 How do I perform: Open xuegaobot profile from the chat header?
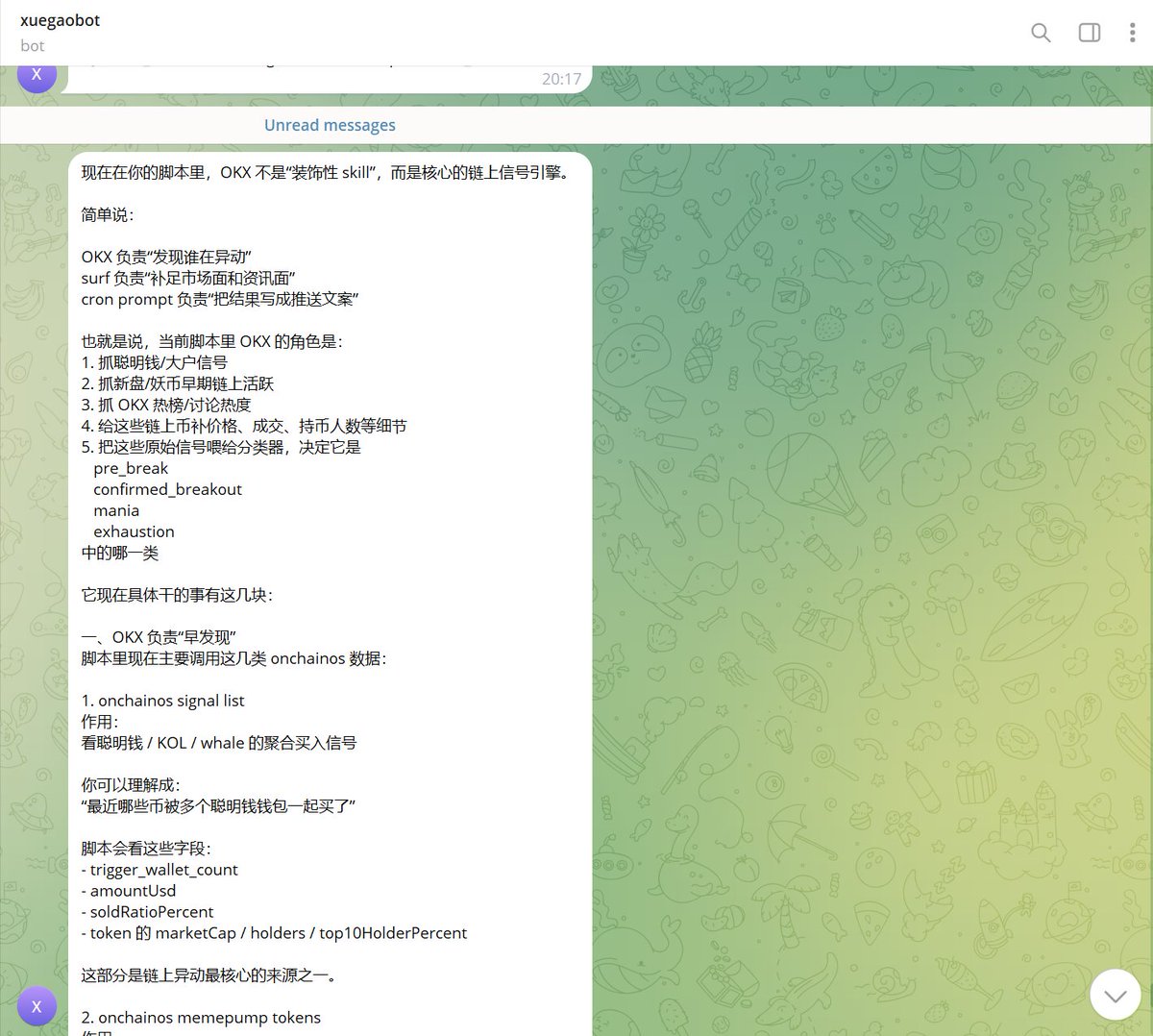pos(60,19)
